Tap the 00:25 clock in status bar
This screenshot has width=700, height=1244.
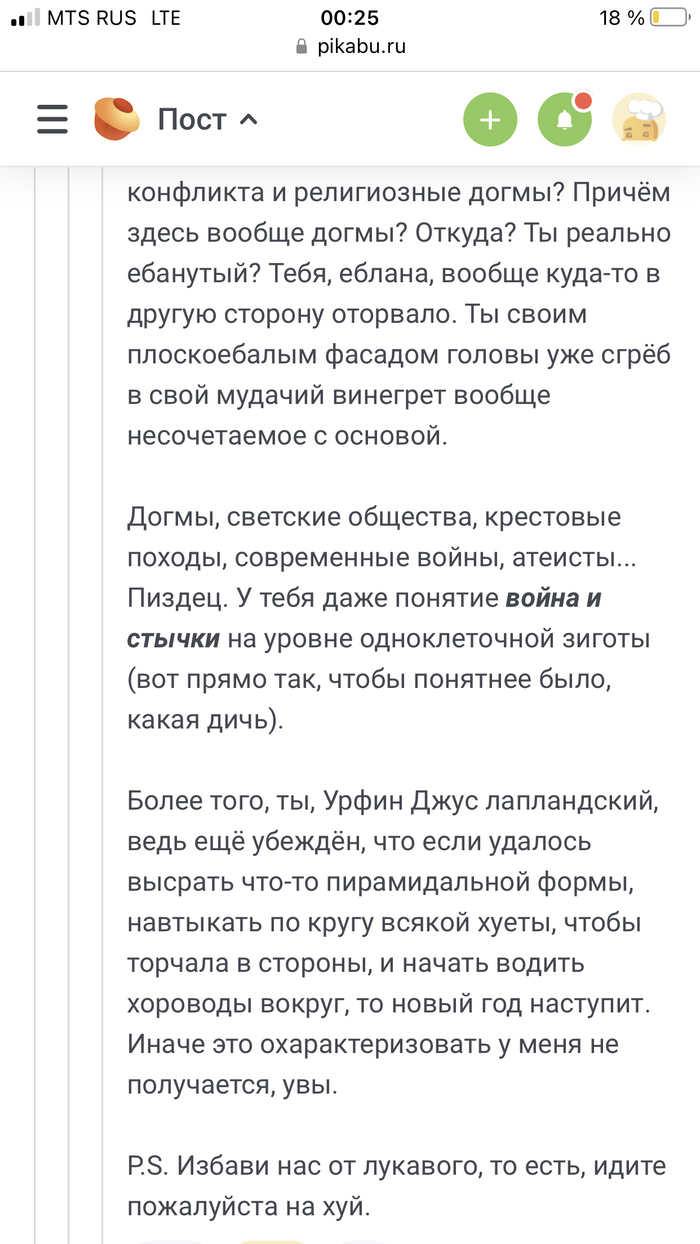tap(350, 18)
